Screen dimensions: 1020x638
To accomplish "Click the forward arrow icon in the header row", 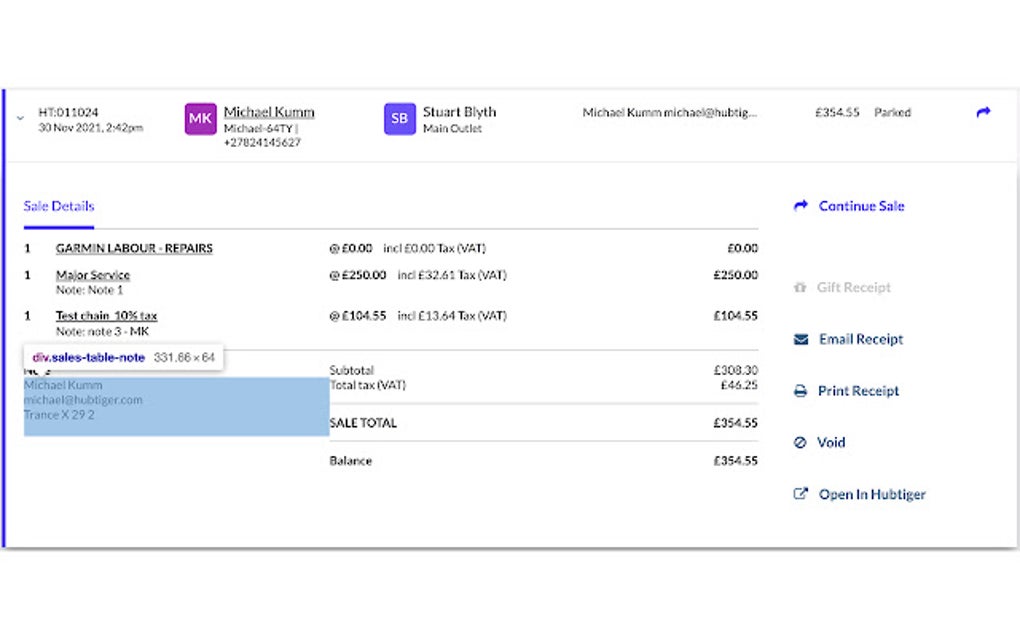I will (x=982, y=113).
